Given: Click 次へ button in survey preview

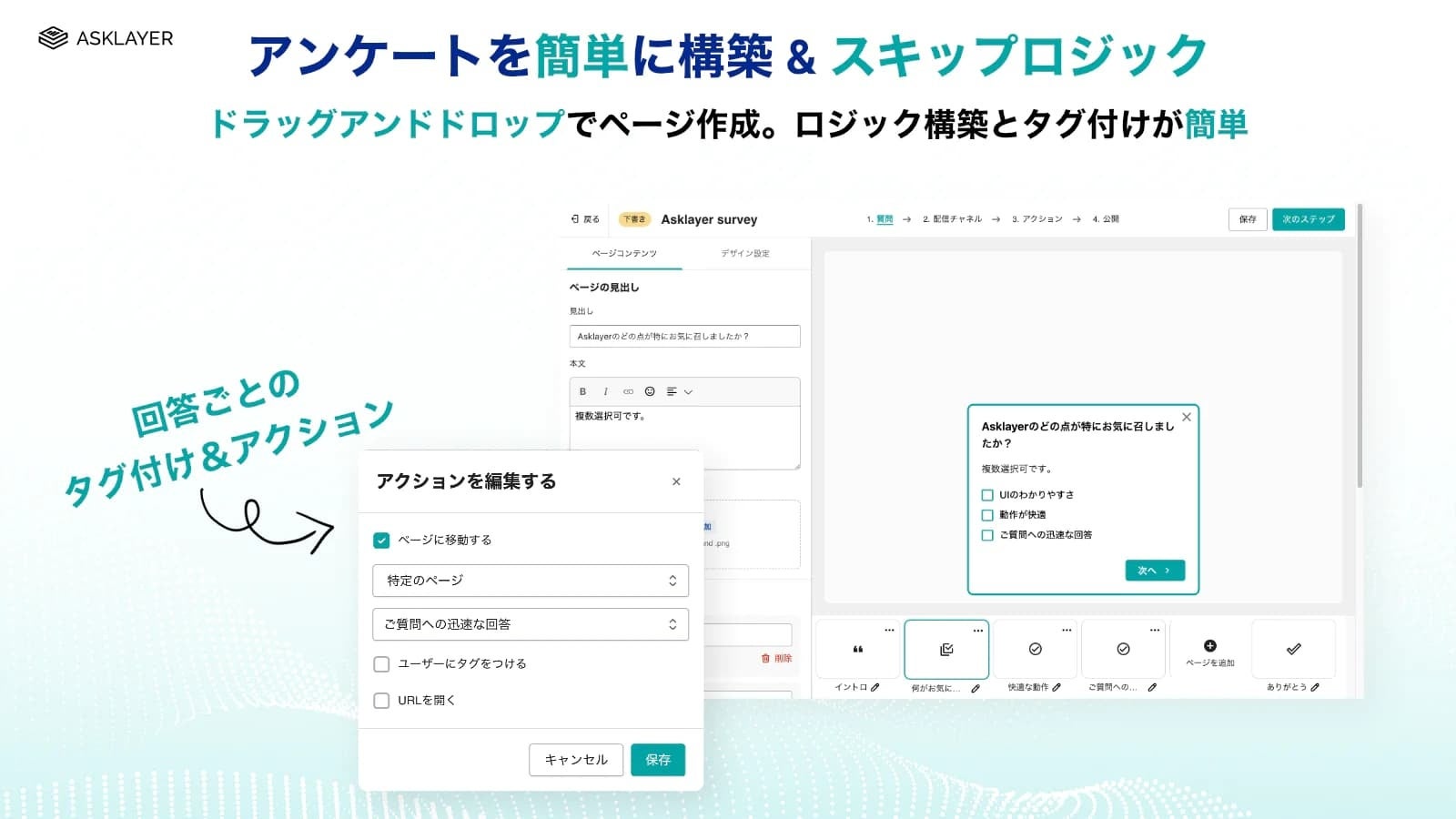Looking at the screenshot, I should tap(1155, 571).
